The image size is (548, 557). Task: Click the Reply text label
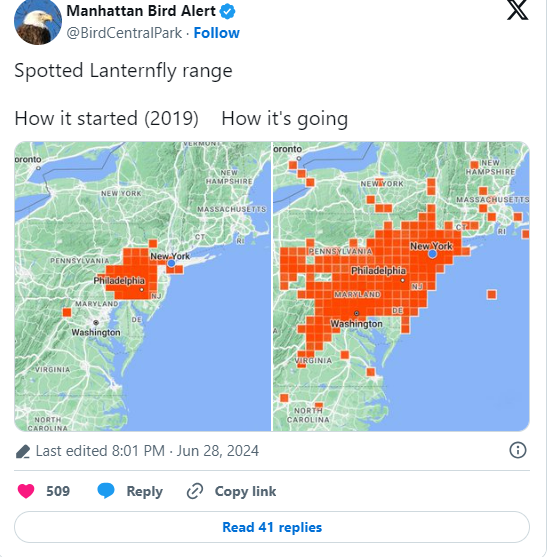point(145,491)
